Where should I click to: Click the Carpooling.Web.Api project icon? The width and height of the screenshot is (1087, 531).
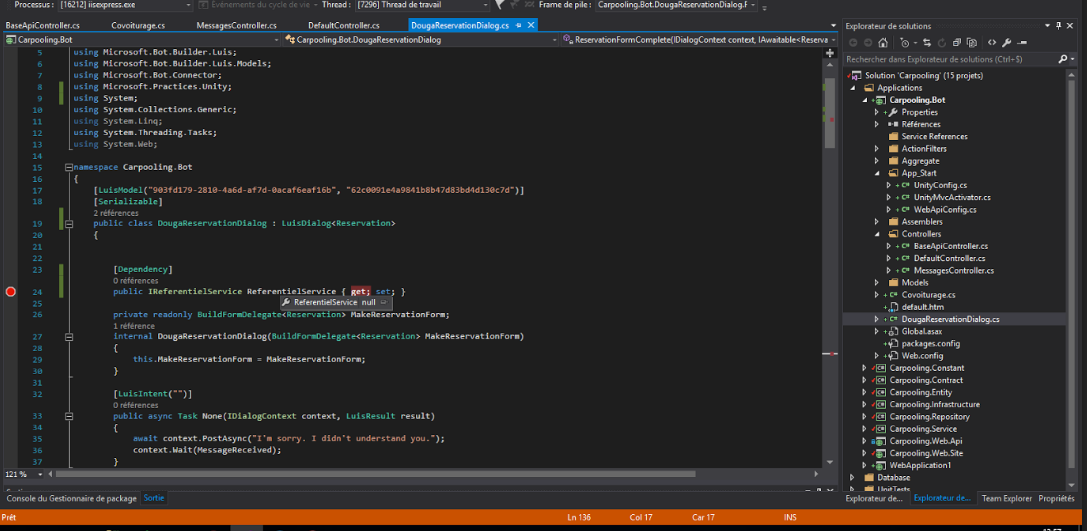pos(879,441)
